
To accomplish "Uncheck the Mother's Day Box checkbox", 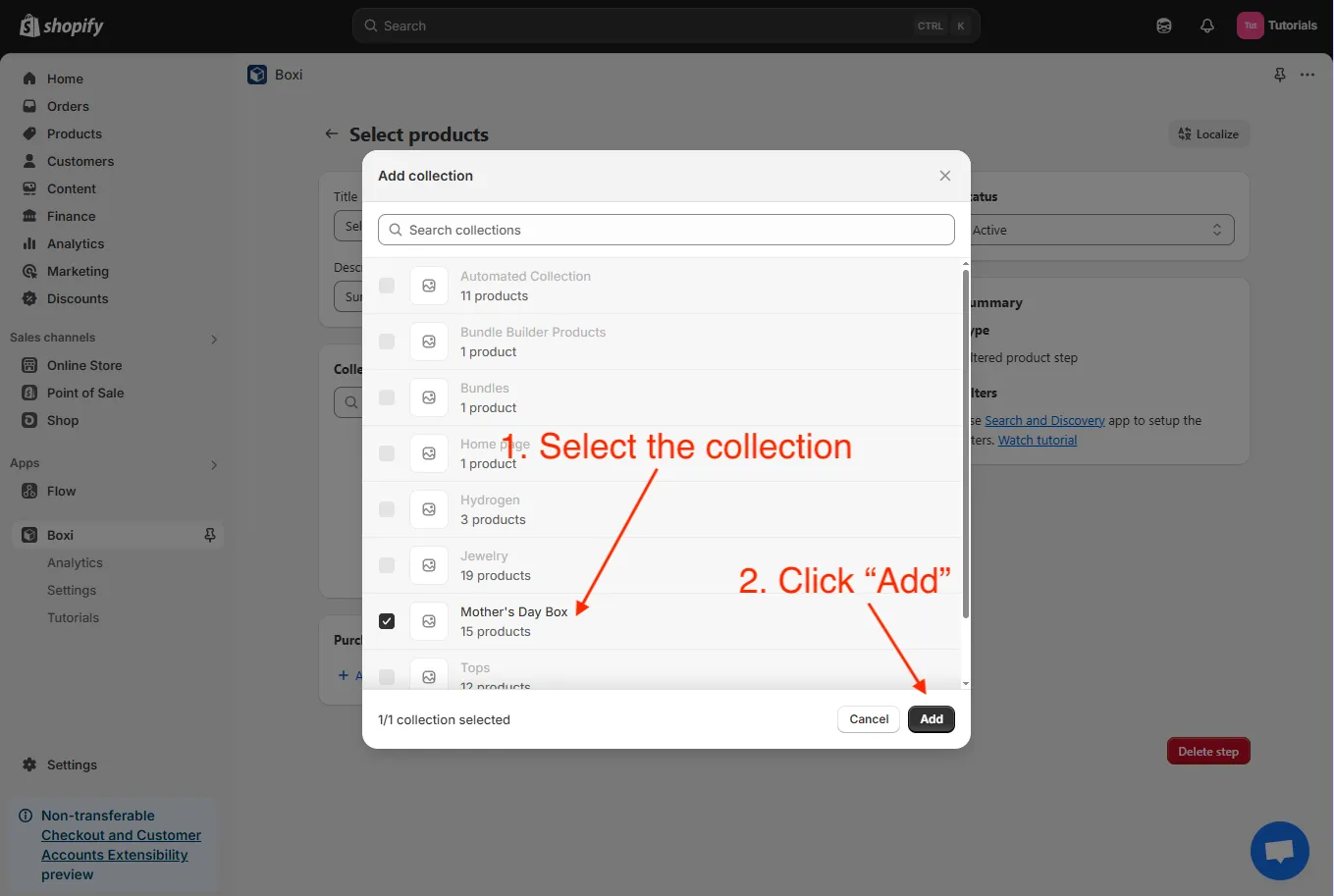I will (x=387, y=621).
